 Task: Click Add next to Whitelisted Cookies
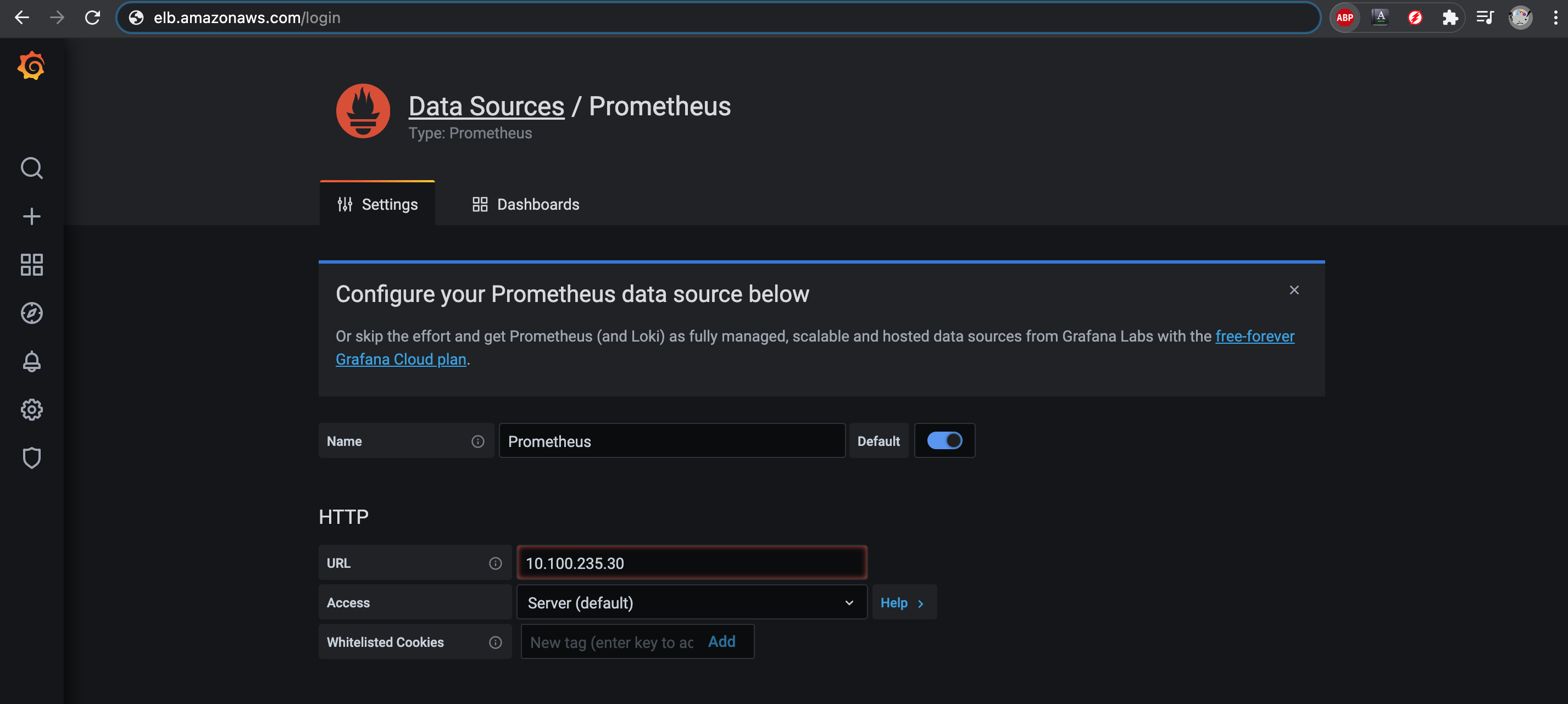coord(721,641)
